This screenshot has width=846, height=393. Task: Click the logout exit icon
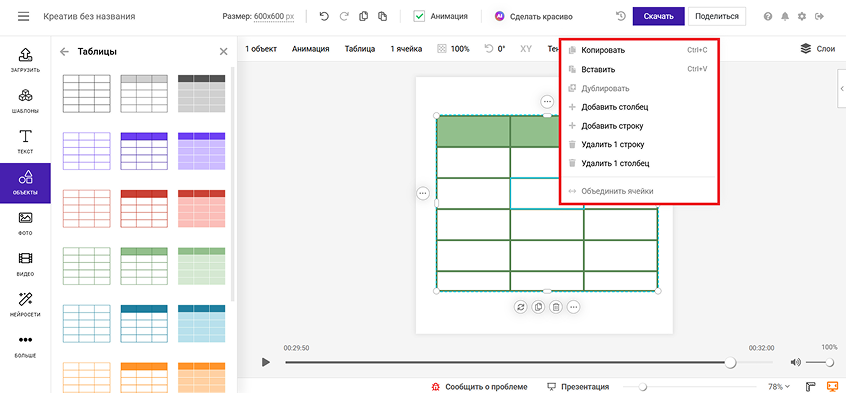pos(820,16)
